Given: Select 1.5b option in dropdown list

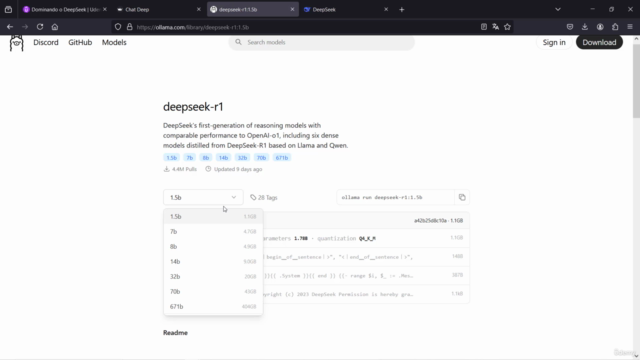Looking at the screenshot, I should coord(213,216).
